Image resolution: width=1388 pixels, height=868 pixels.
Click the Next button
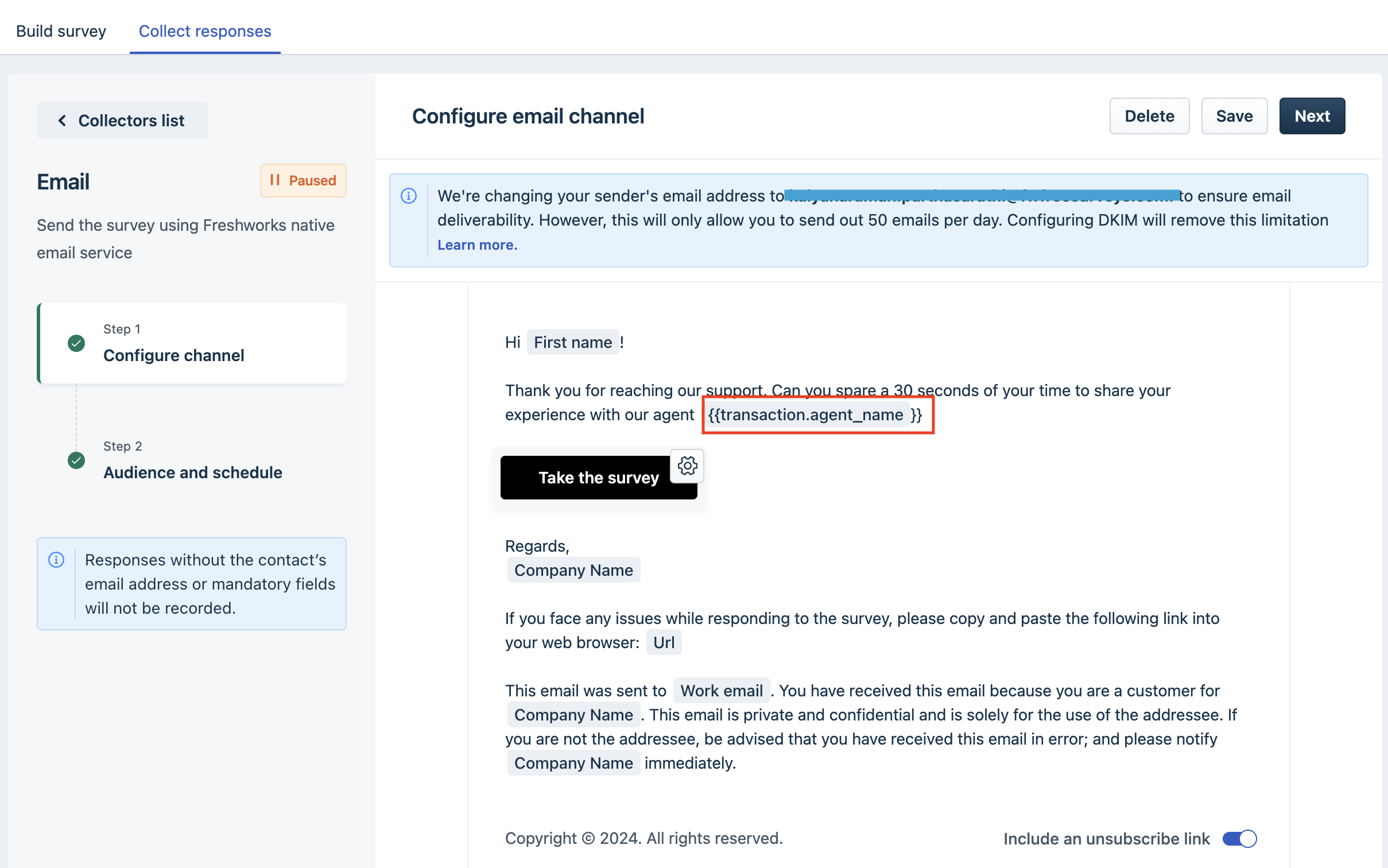pos(1312,116)
